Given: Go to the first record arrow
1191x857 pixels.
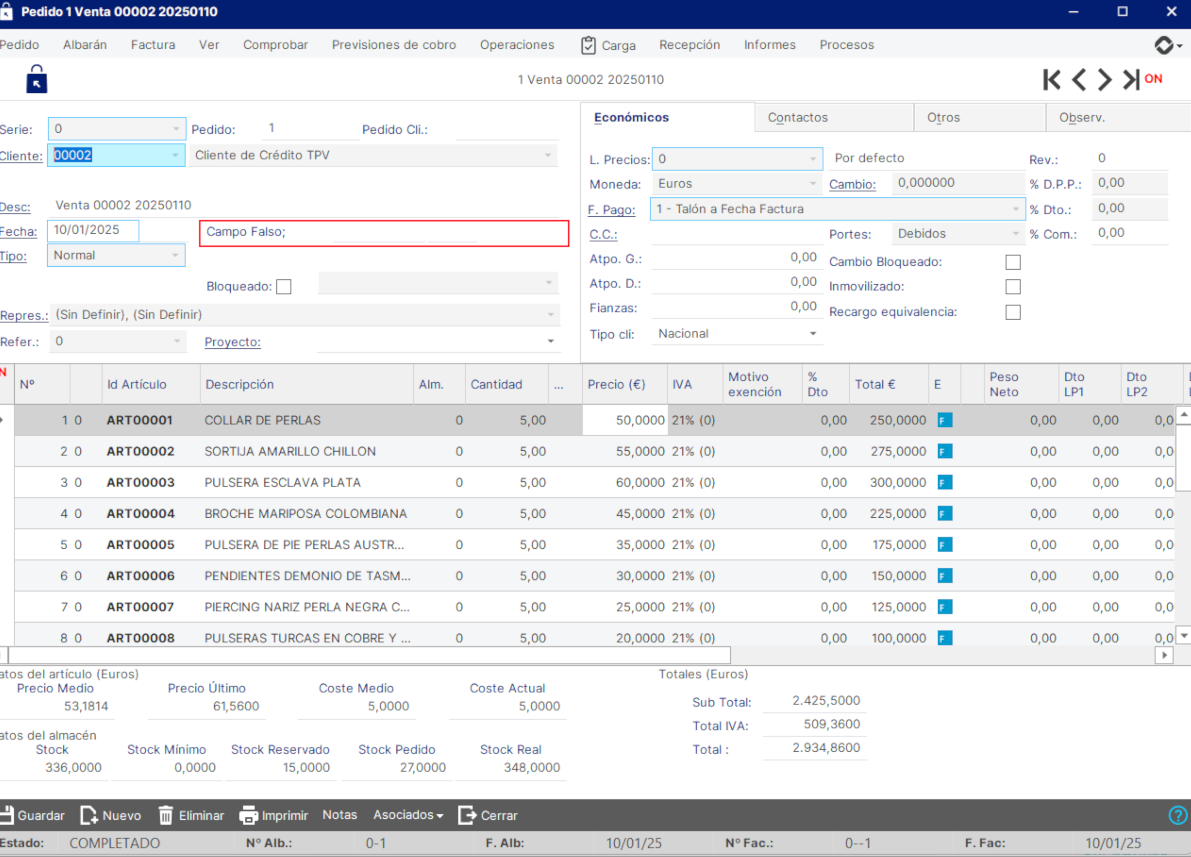Looking at the screenshot, I should click(x=1052, y=79).
